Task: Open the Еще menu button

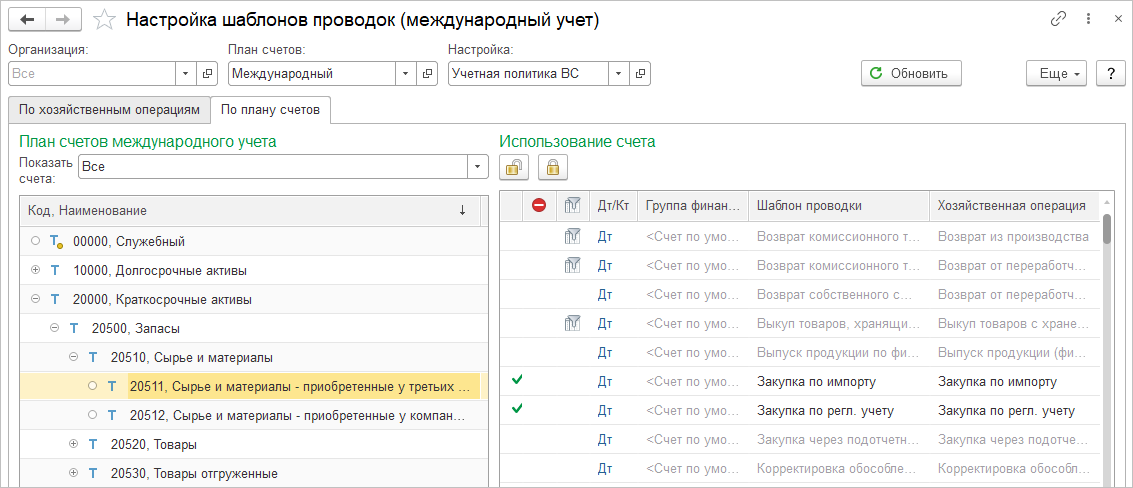Action: coord(1056,73)
